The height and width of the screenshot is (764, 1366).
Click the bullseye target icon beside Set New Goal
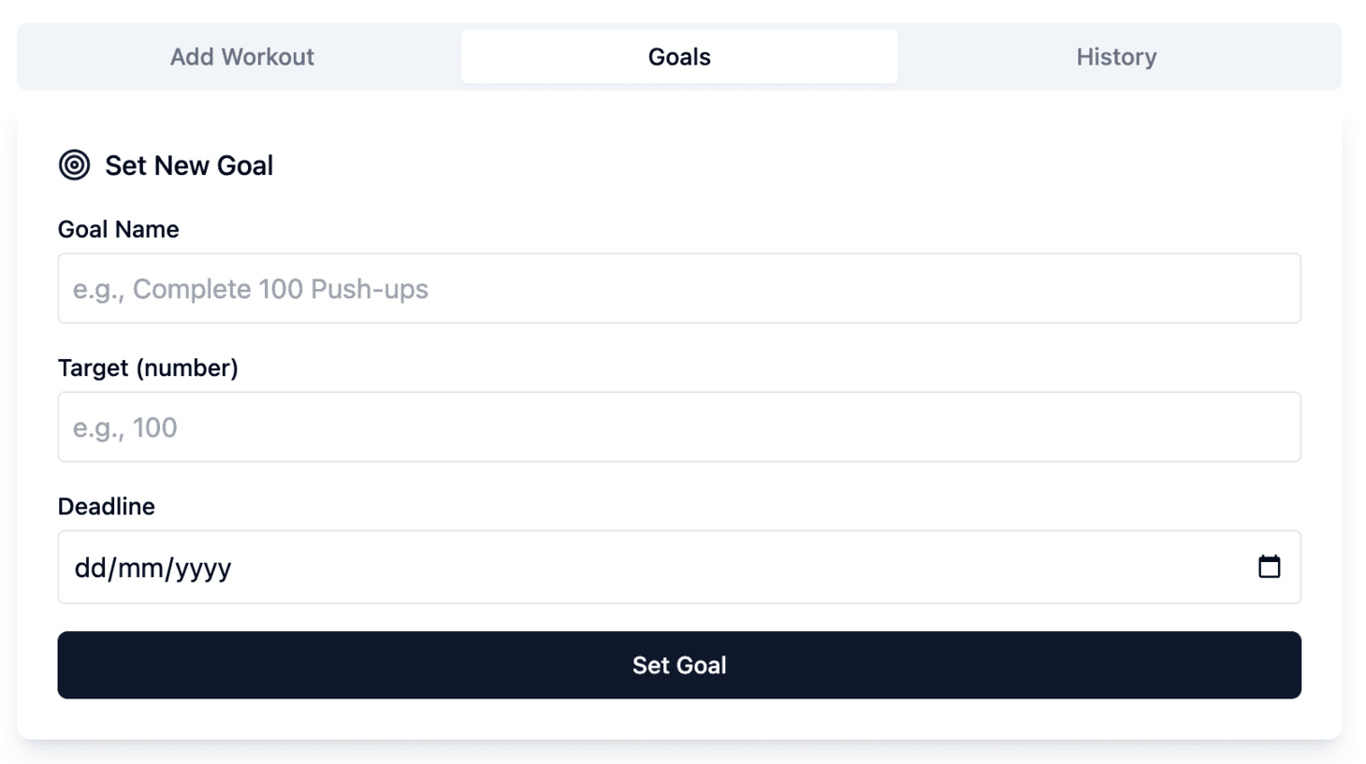click(74, 165)
